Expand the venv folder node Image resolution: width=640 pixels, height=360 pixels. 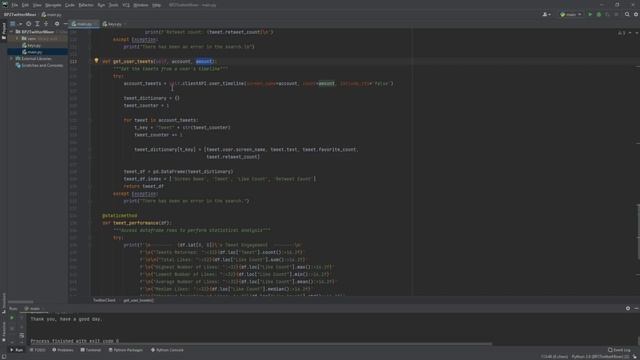[18, 39]
